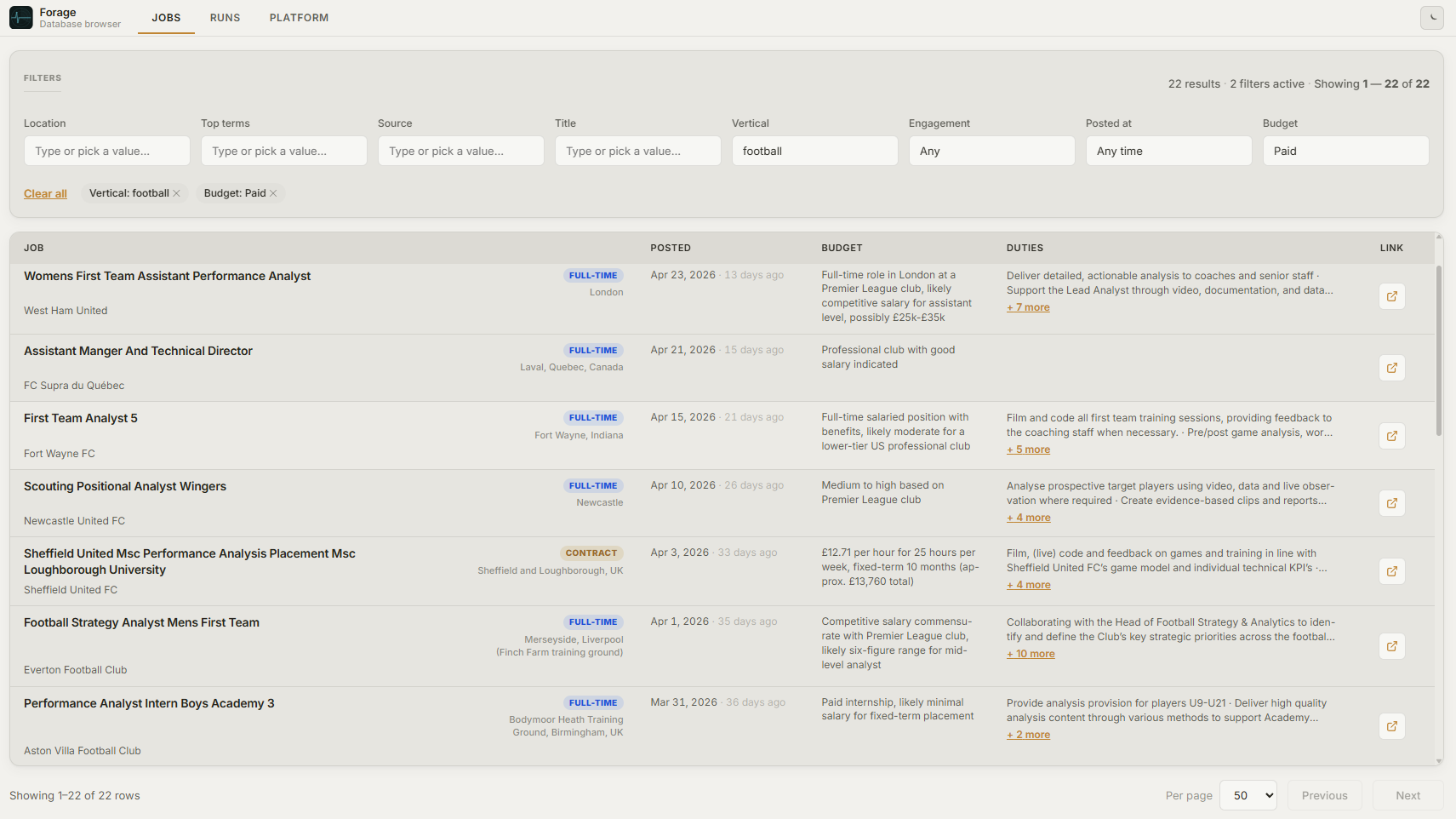Click 'Showing 1–22 of 22 rows' footer text
The width and height of the screenshot is (1456, 819).
(x=75, y=795)
